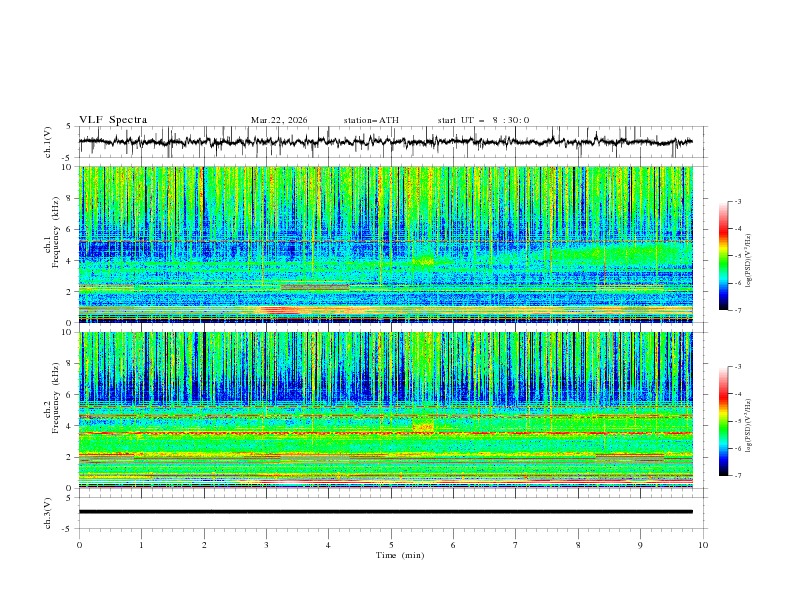The width and height of the screenshot is (792, 612).
Task: Click time axis tick label "6"
Action: point(453,545)
